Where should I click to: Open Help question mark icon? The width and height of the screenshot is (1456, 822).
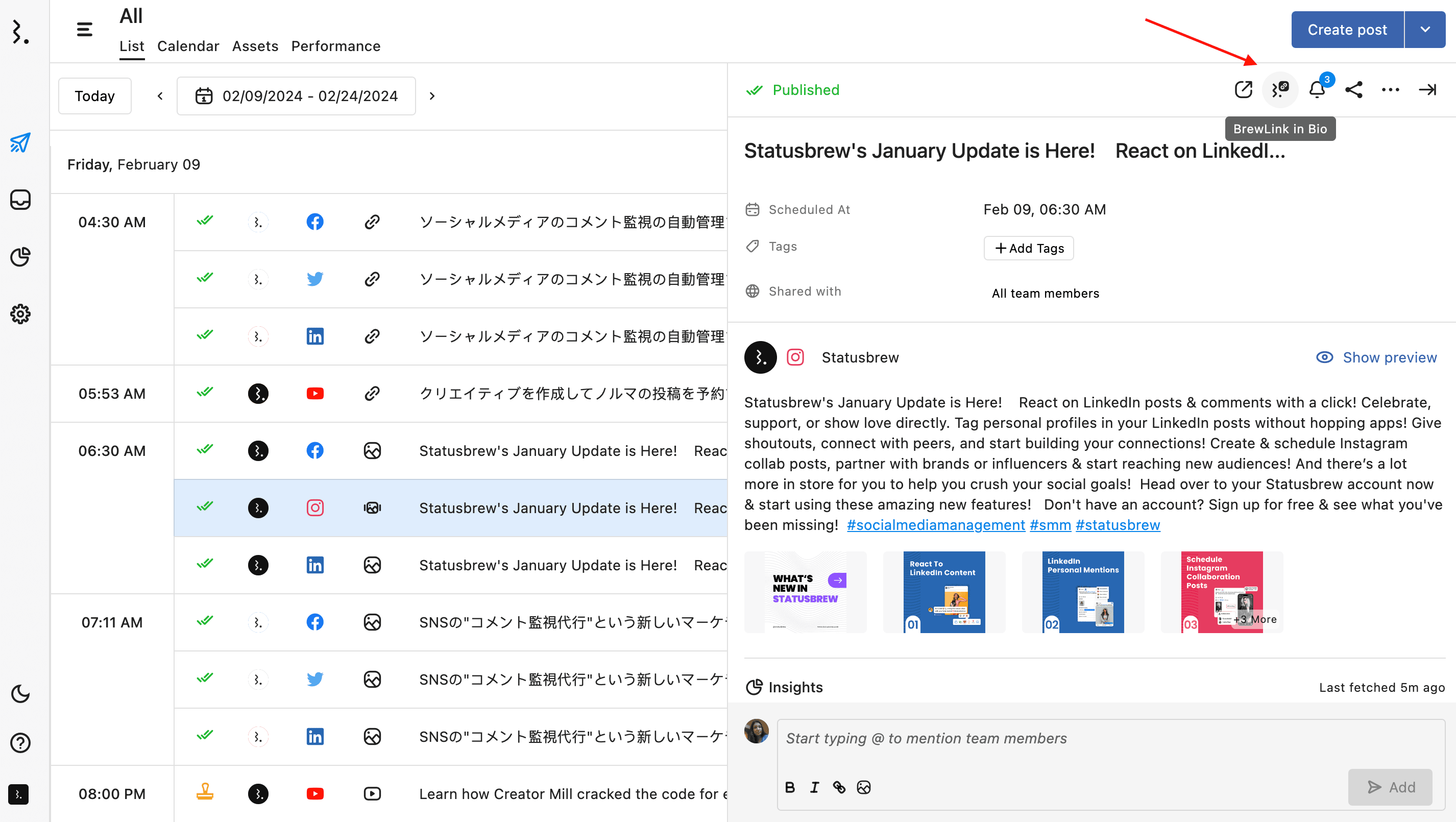click(20, 743)
